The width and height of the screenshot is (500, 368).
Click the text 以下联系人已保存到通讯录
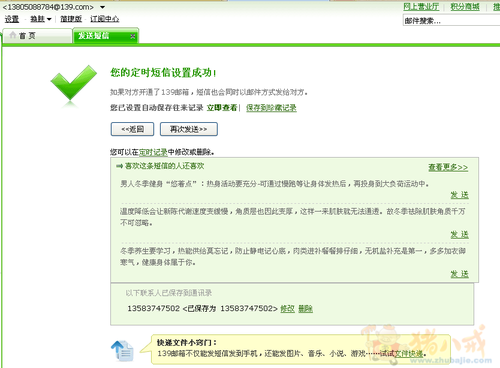coord(169,293)
